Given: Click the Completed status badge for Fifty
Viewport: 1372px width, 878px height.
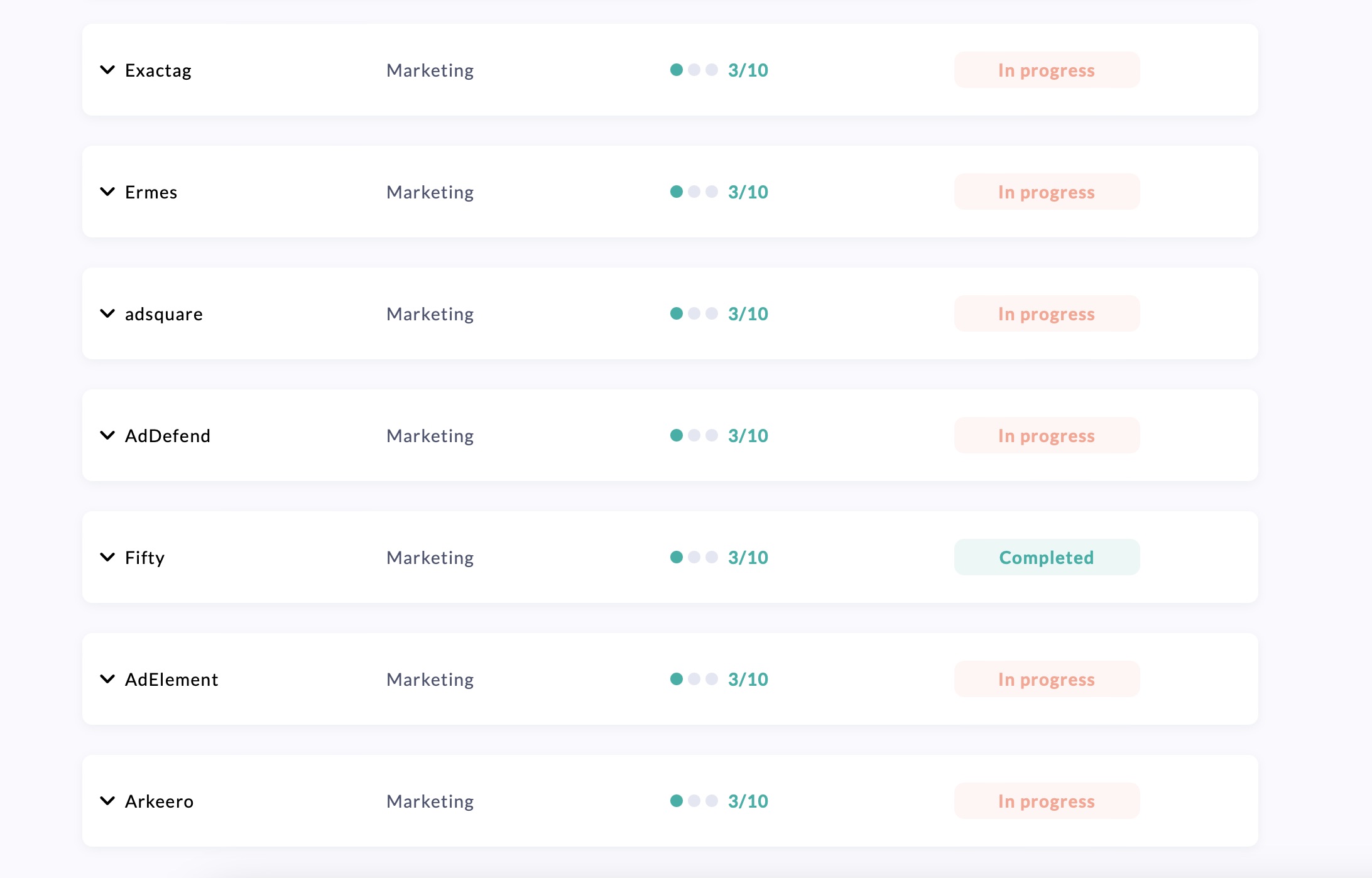Looking at the screenshot, I should point(1046,557).
